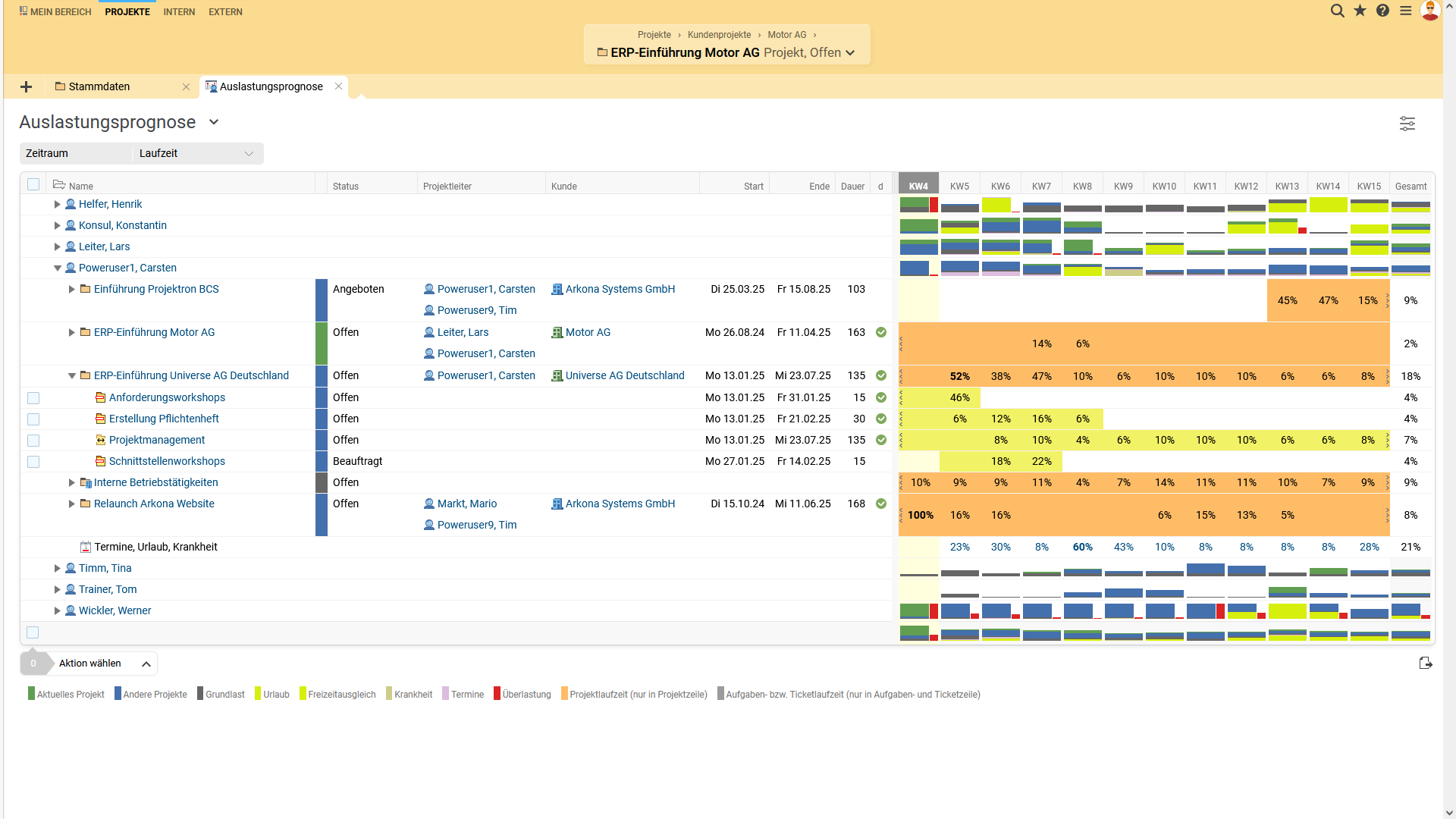Click the green Aktuelles Projekt legend swatch
Viewport: 1456px width, 819px height.
(31, 693)
